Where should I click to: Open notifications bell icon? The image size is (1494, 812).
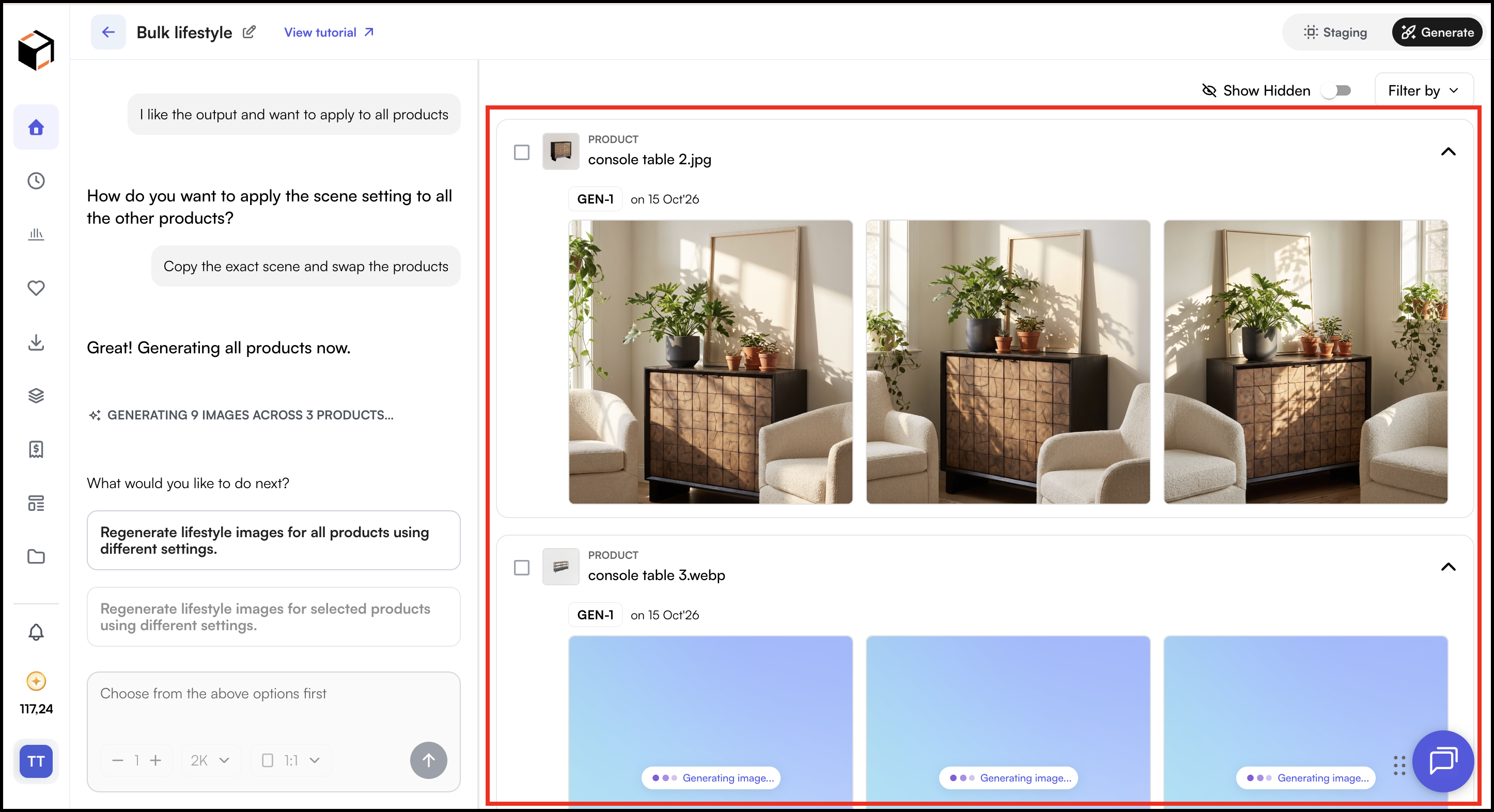point(36,632)
